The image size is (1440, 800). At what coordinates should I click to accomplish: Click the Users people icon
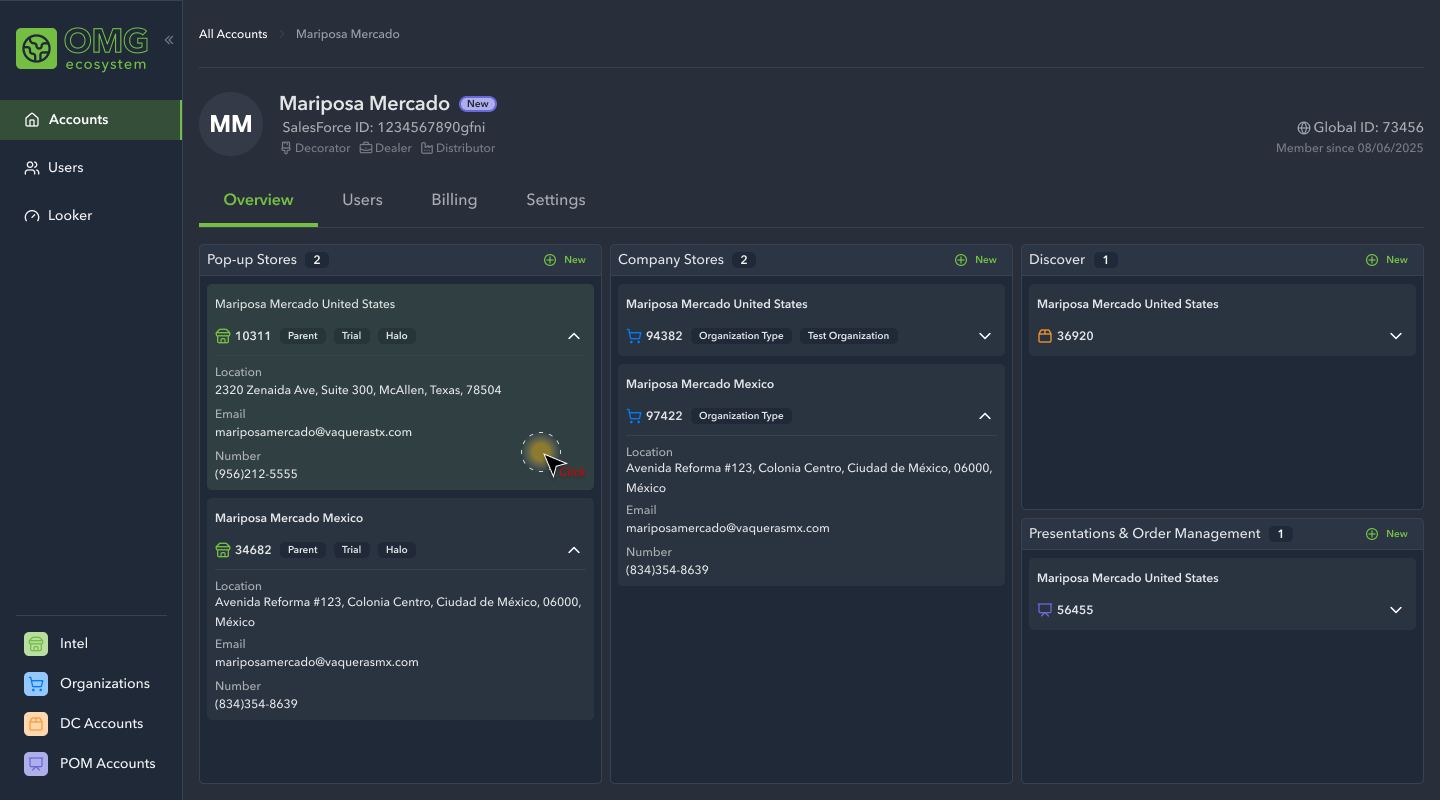[32, 168]
